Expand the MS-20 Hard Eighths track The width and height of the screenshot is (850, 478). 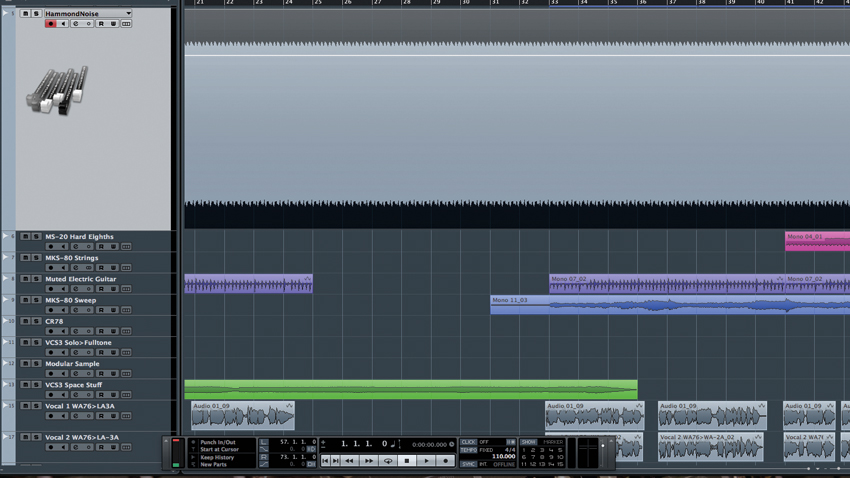(x=5, y=237)
